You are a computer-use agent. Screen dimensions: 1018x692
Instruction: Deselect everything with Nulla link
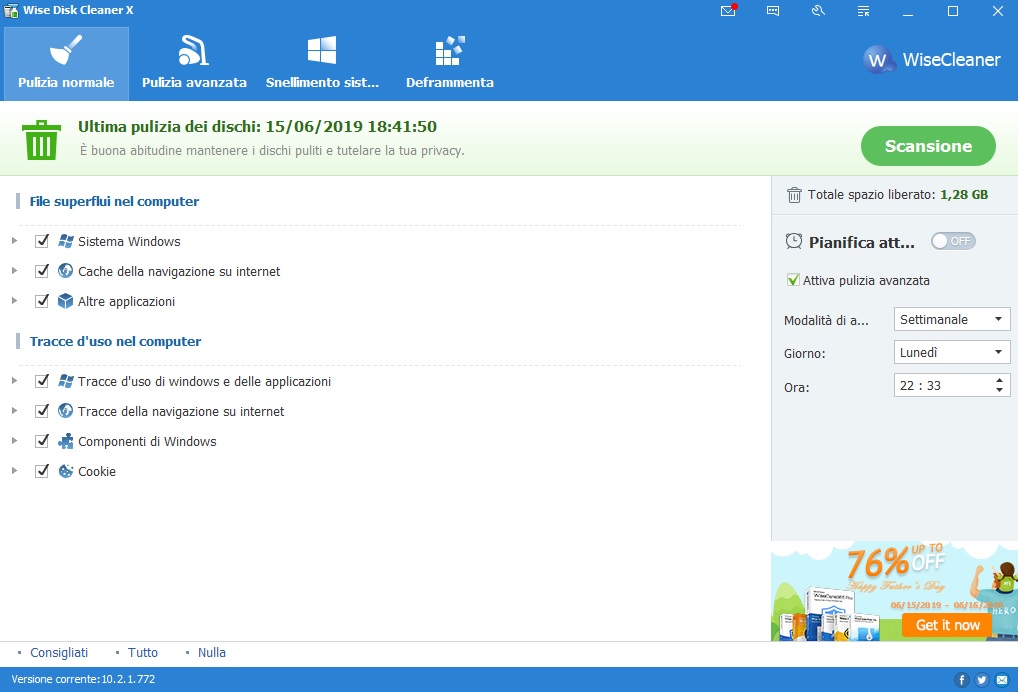click(x=212, y=652)
